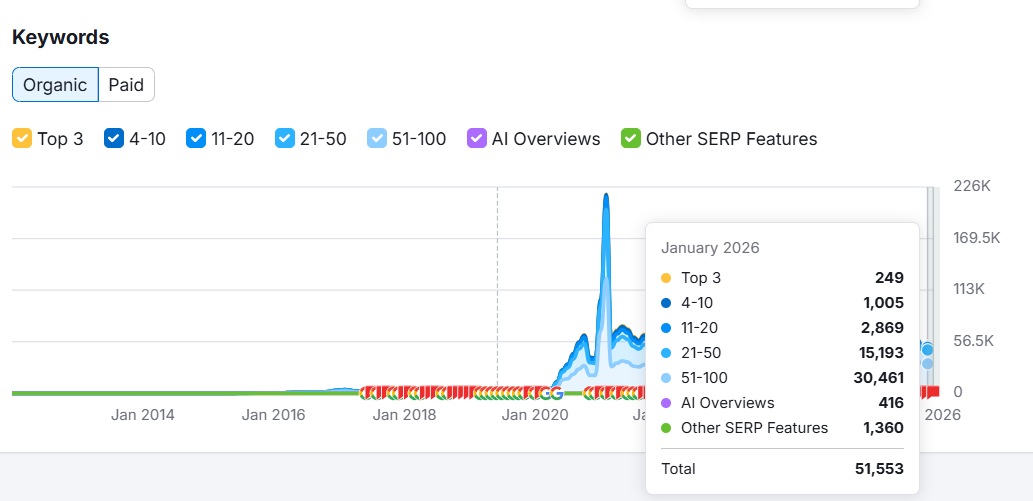Image resolution: width=1033 pixels, height=501 pixels.
Task: Uncheck the Top 3 checkbox
Action: [x=22, y=139]
